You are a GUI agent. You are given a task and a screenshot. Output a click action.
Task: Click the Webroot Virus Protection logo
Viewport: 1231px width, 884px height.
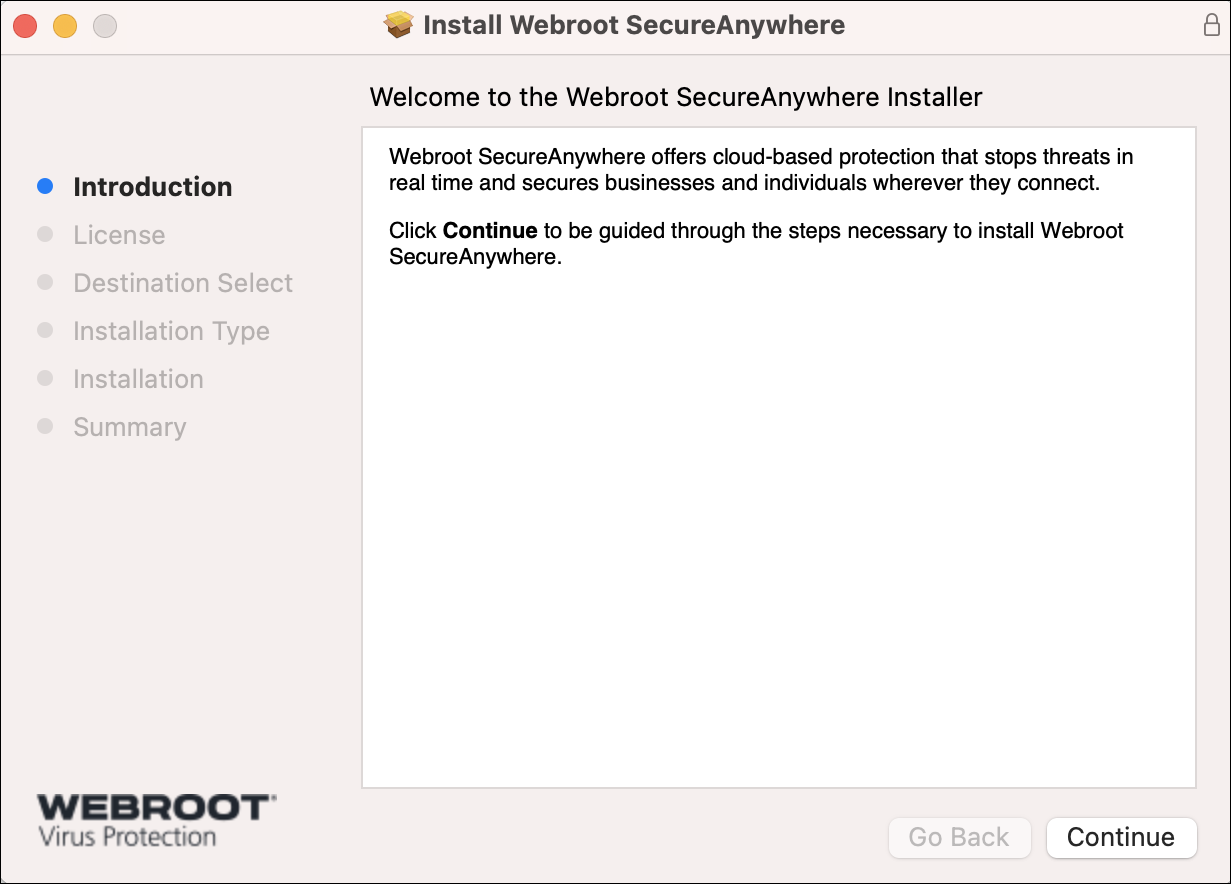tap(155, 816)
